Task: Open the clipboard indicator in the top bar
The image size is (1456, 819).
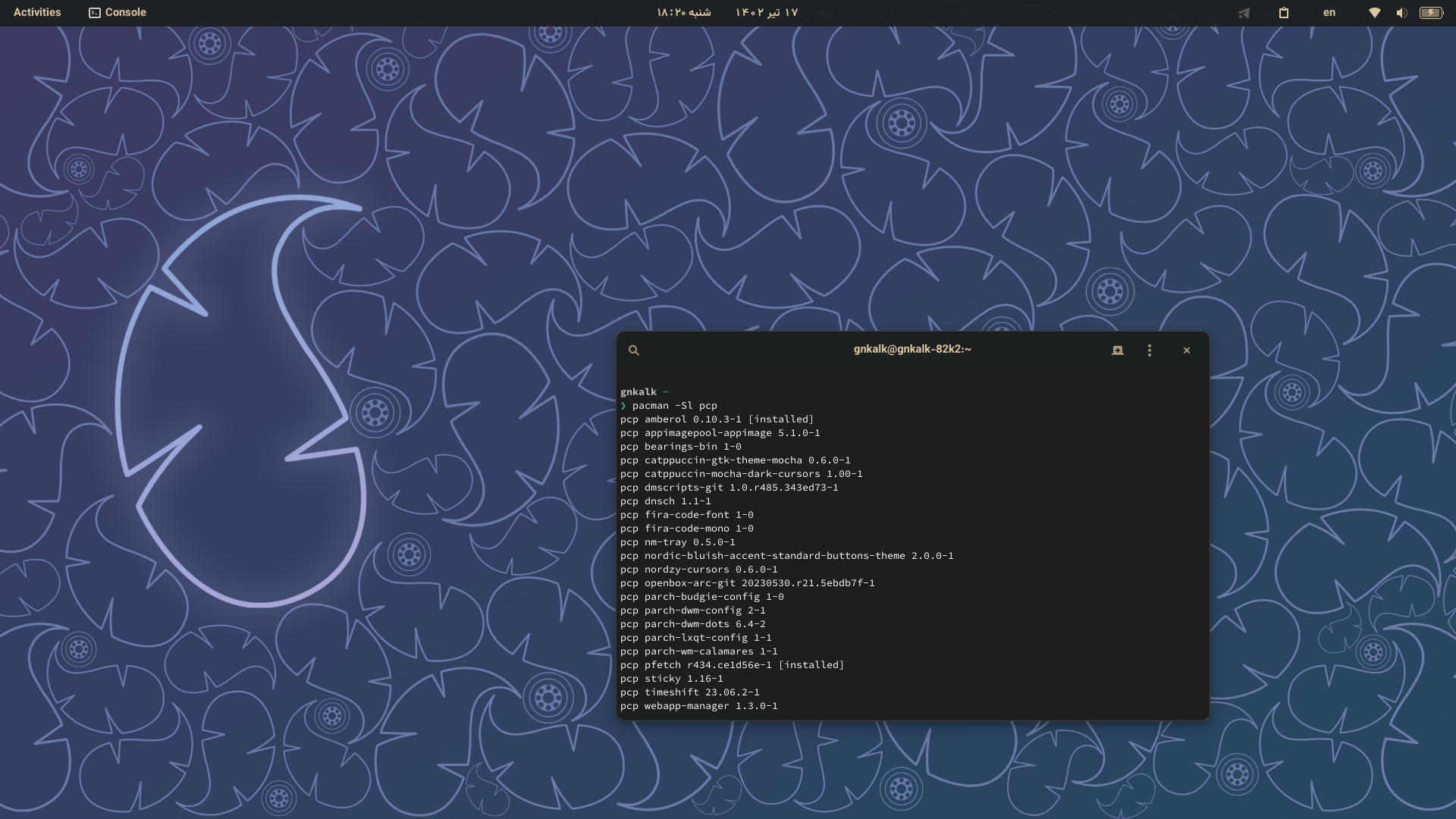Action: [x=1284, y=13]
